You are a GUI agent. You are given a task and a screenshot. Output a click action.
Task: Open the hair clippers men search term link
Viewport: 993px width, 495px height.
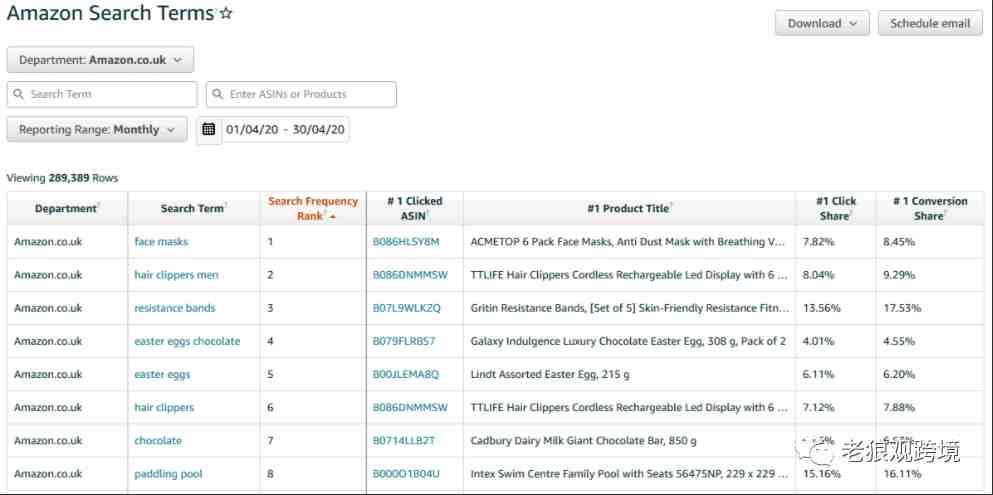pyautogui.click(x=176, y=275)
